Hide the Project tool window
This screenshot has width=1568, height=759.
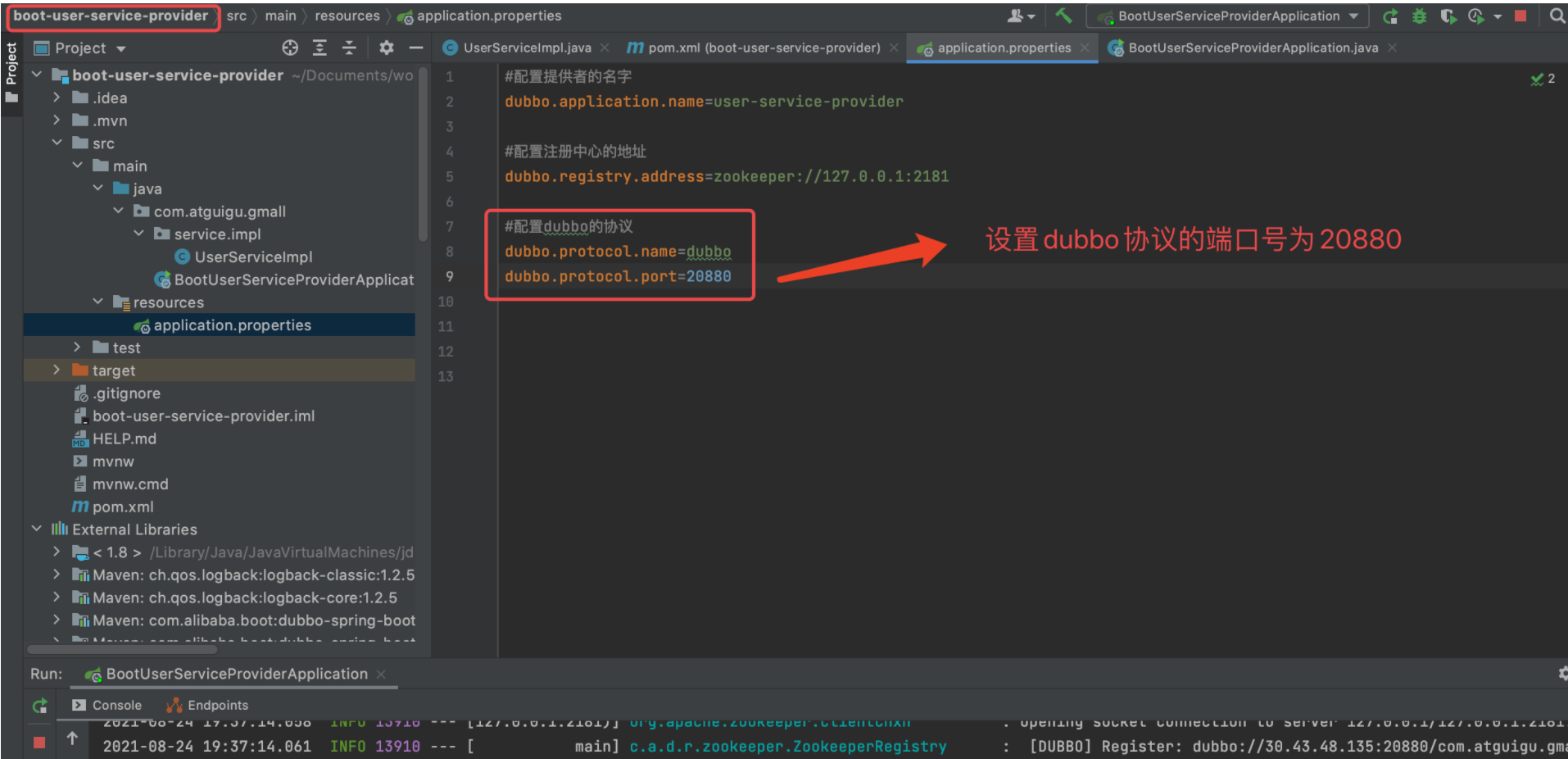tap(416, 48)
